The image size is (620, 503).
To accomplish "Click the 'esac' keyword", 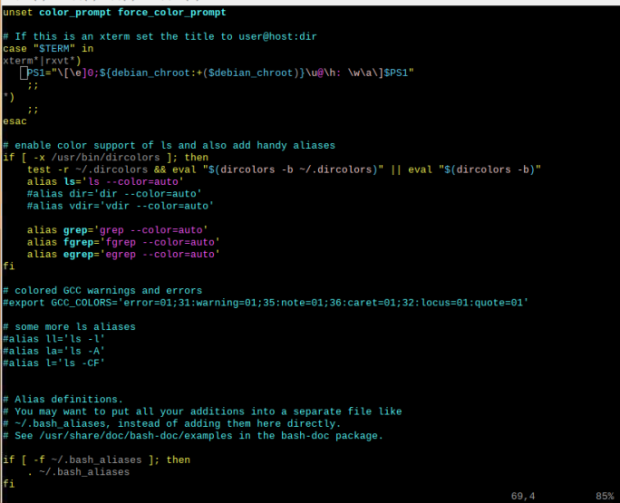I will [15, 121].
